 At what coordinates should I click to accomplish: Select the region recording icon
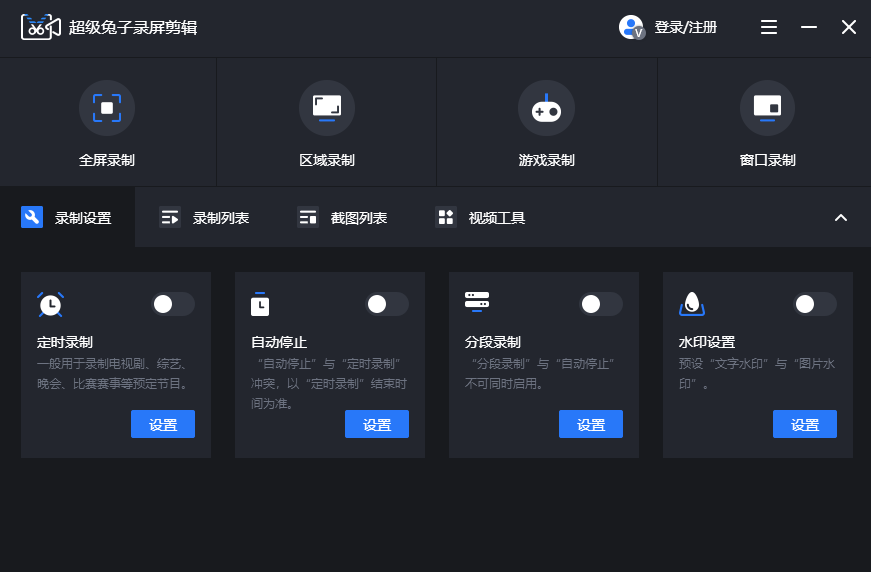(x=327, y=108)
